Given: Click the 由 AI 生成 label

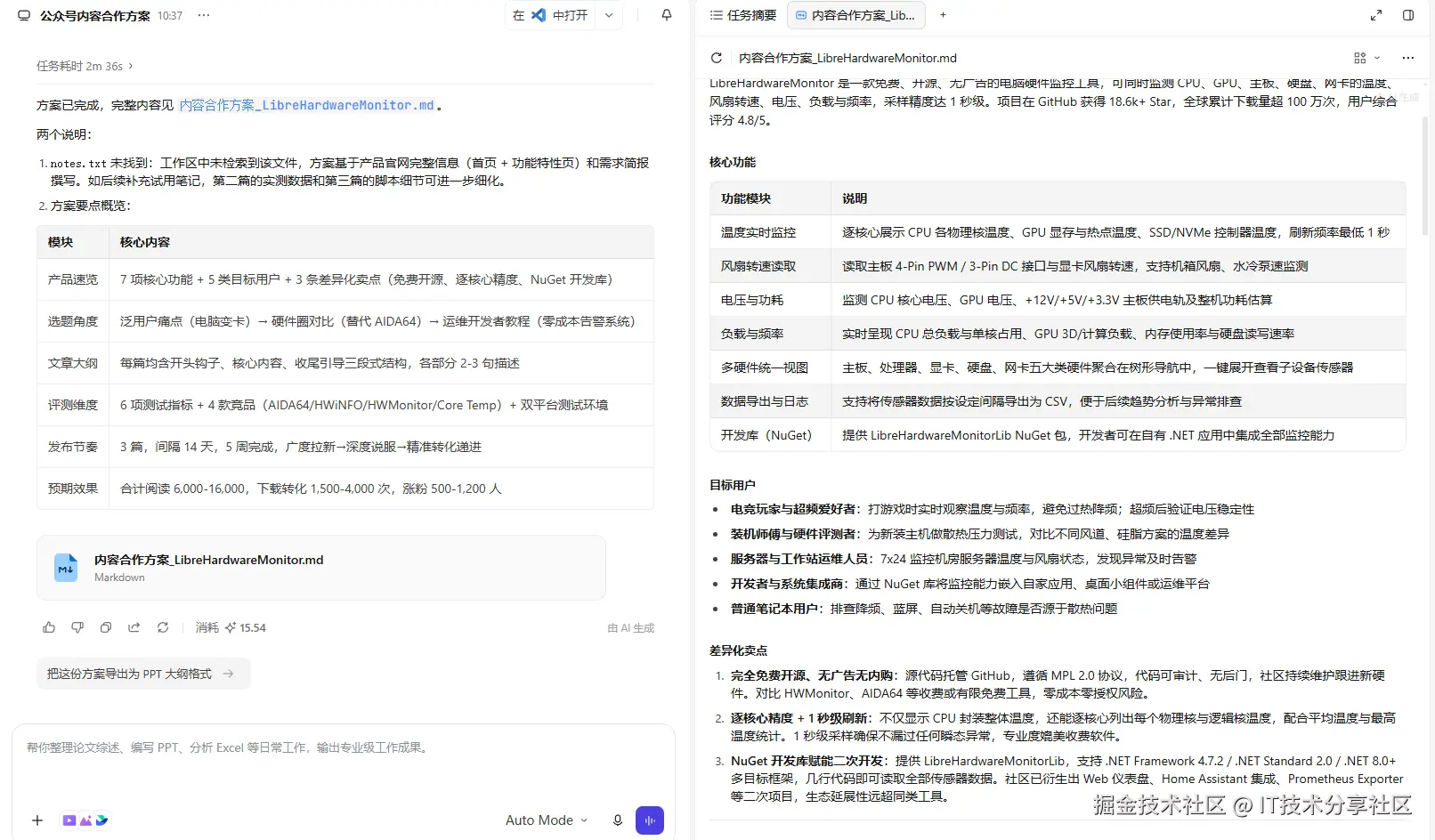Looking at the screenshot, I should pyautogui.click(x=631, y=628).
